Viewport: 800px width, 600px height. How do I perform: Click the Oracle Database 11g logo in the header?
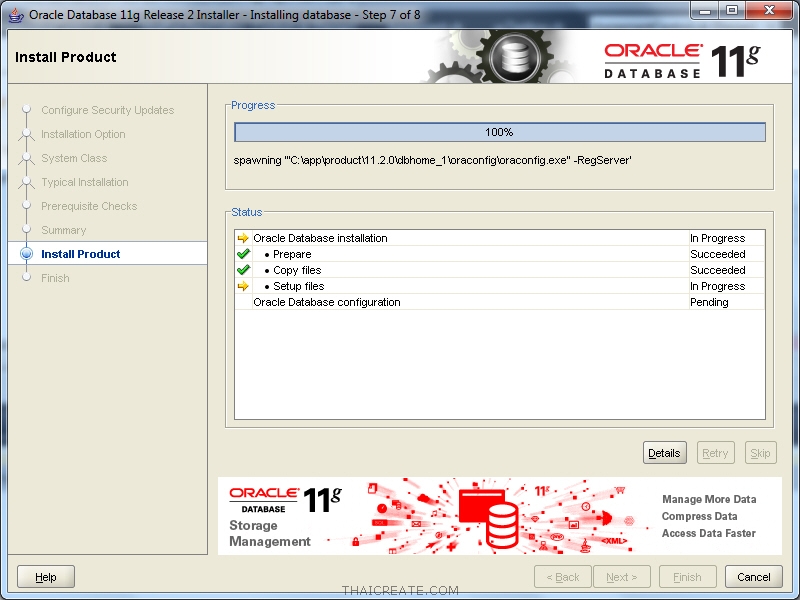pyautogui.click(x=683, y=57)
